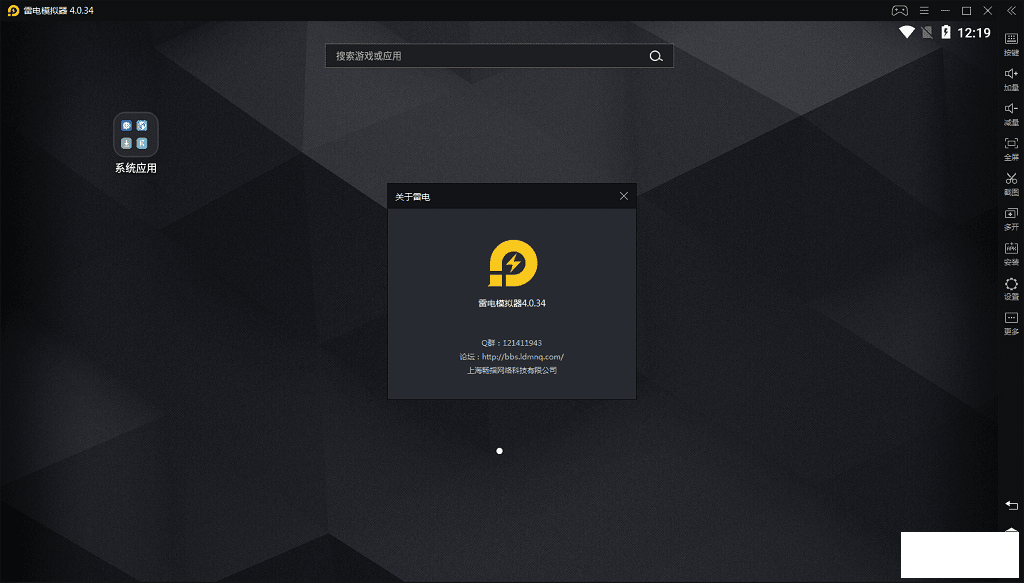Click the Q群 number 121411943
The image size is (1024, 583).
point(522,343)
